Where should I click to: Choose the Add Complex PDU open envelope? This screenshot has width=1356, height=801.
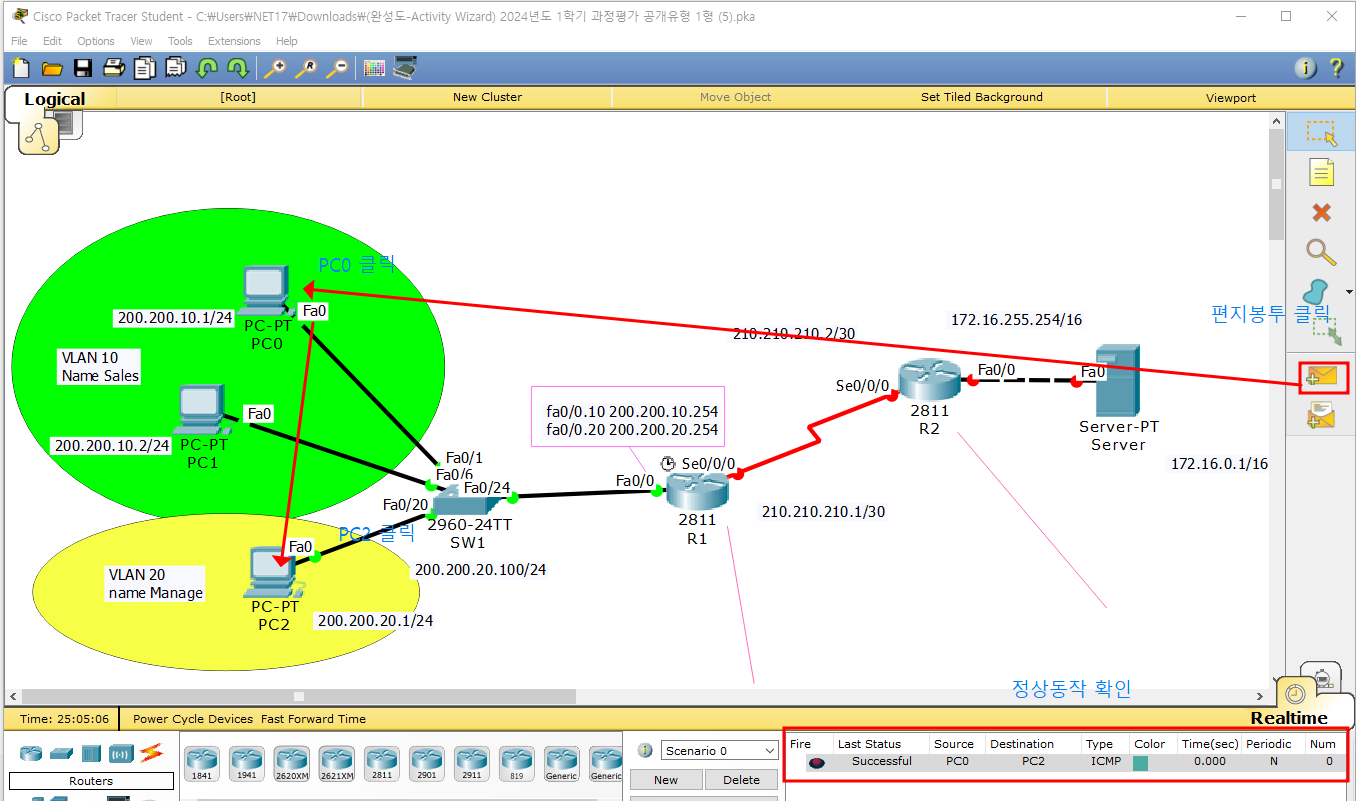(1321, 415)
